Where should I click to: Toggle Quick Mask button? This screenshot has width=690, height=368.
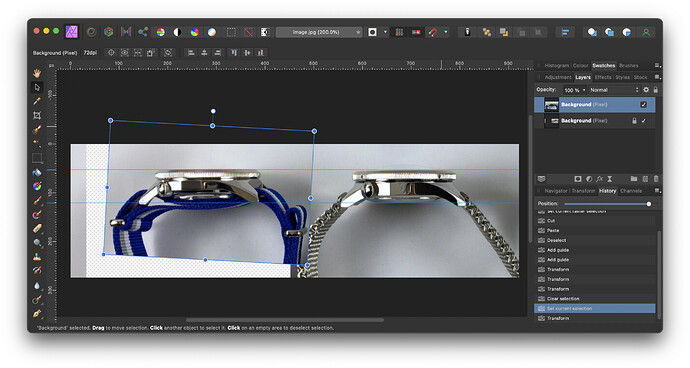[372, 32]
